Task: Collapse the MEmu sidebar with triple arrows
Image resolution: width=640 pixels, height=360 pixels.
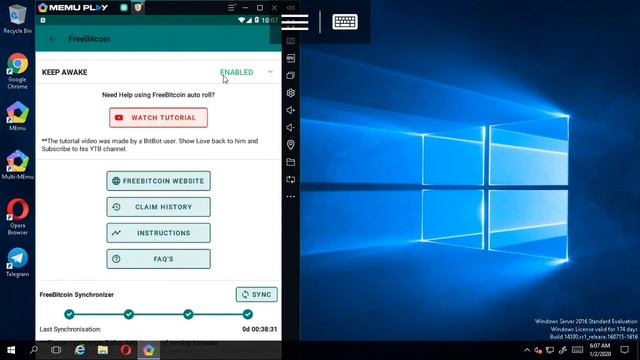Action: click(291, 7)
